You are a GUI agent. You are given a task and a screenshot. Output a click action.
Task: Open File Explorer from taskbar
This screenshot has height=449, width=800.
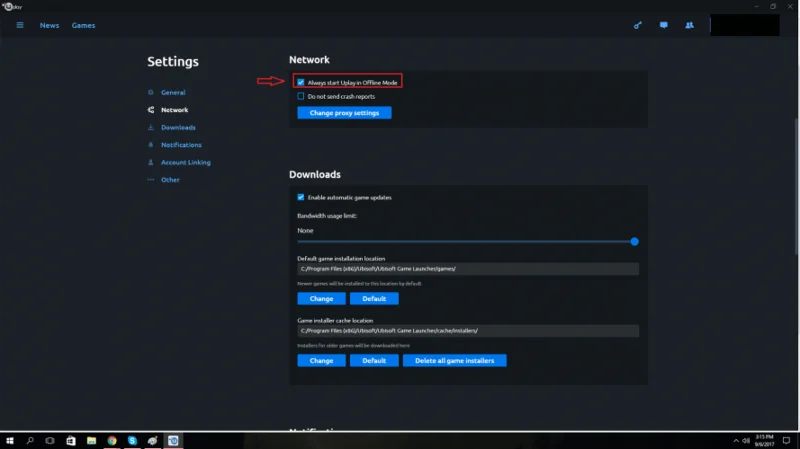click(91, 441)
